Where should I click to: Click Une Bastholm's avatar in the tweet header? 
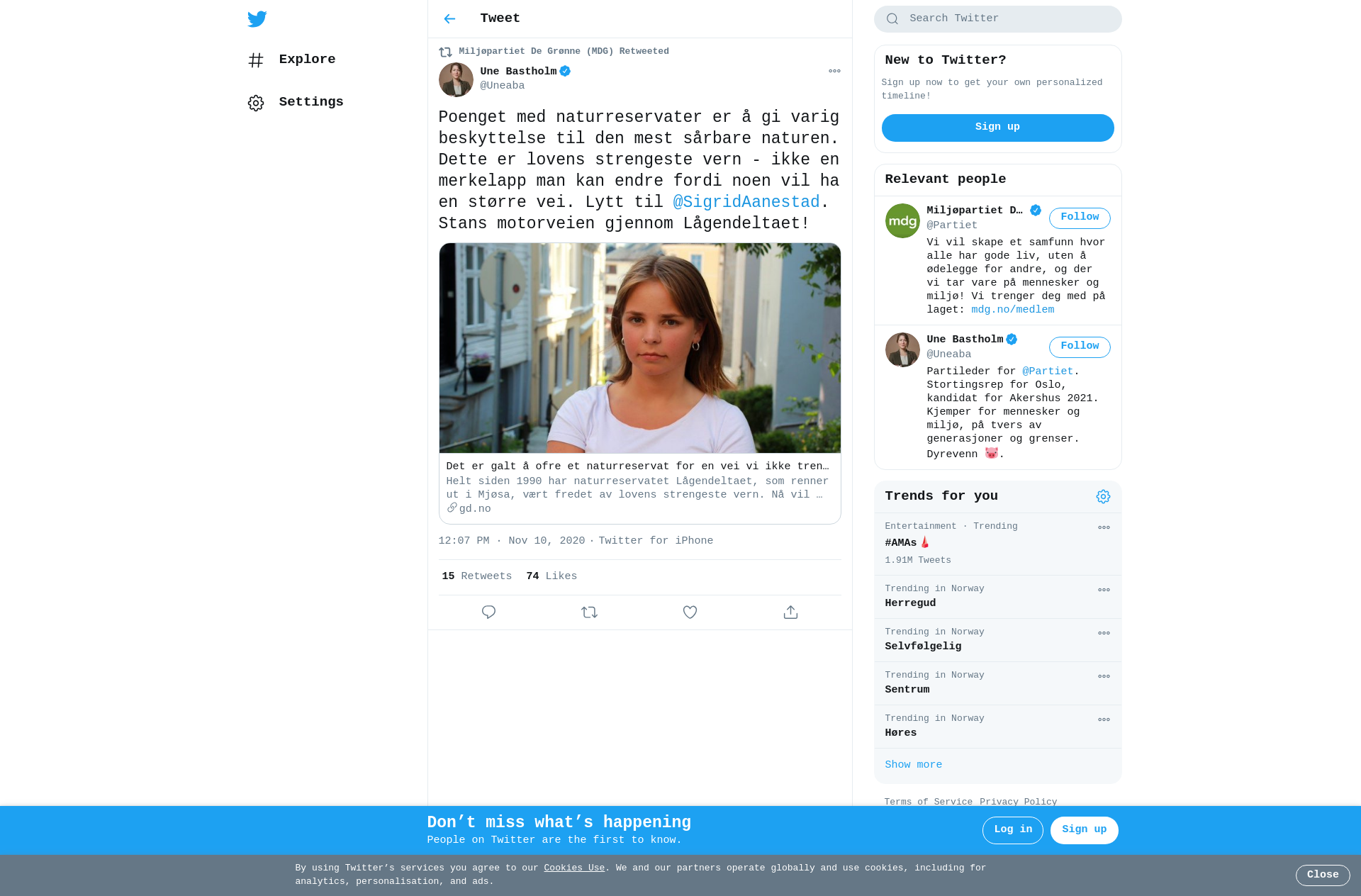pos(456,79)
